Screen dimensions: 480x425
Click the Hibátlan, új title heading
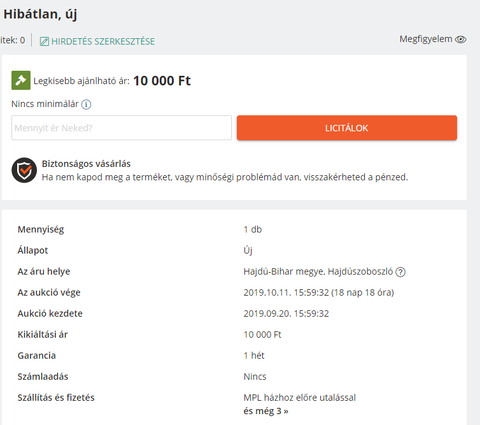(40, 14)
